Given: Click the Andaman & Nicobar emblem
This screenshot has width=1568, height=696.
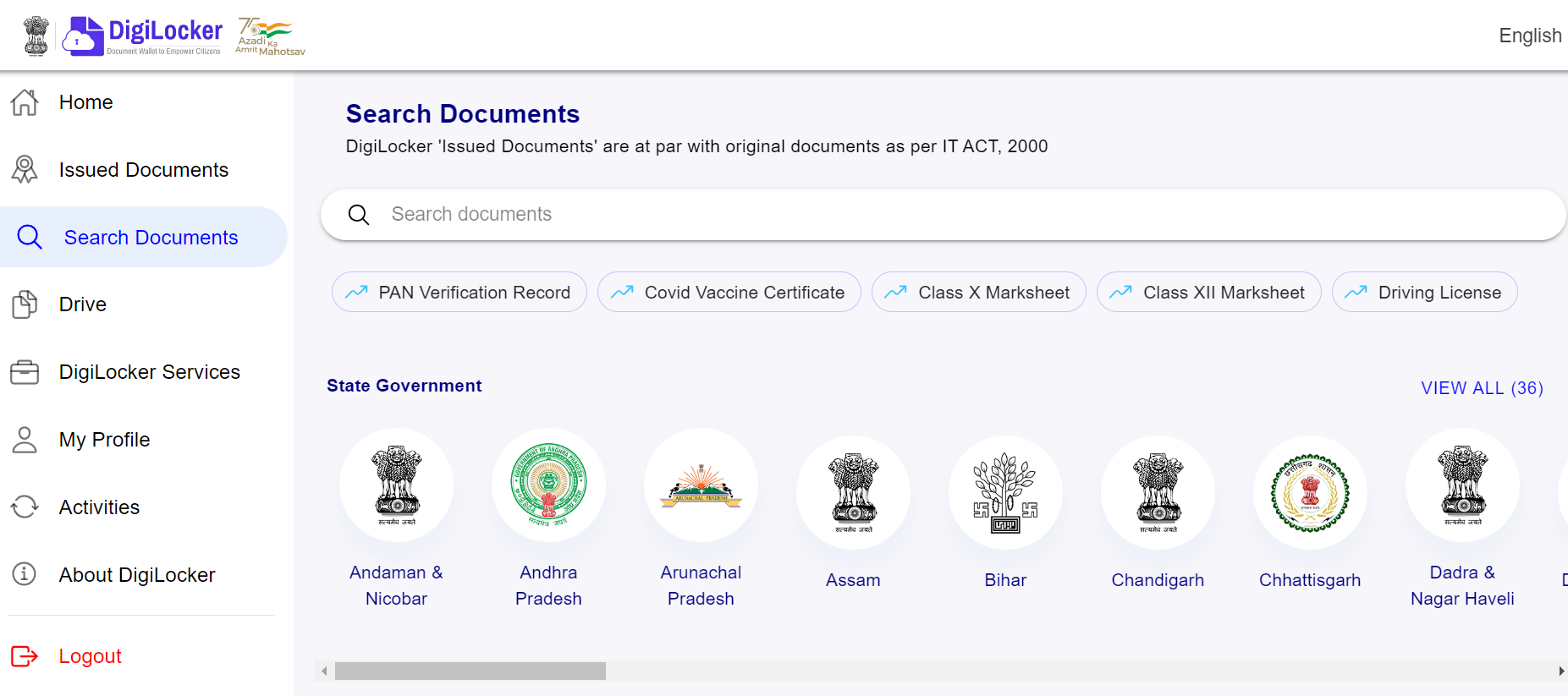Looking at the screenshot, I should tap(397, 485).
